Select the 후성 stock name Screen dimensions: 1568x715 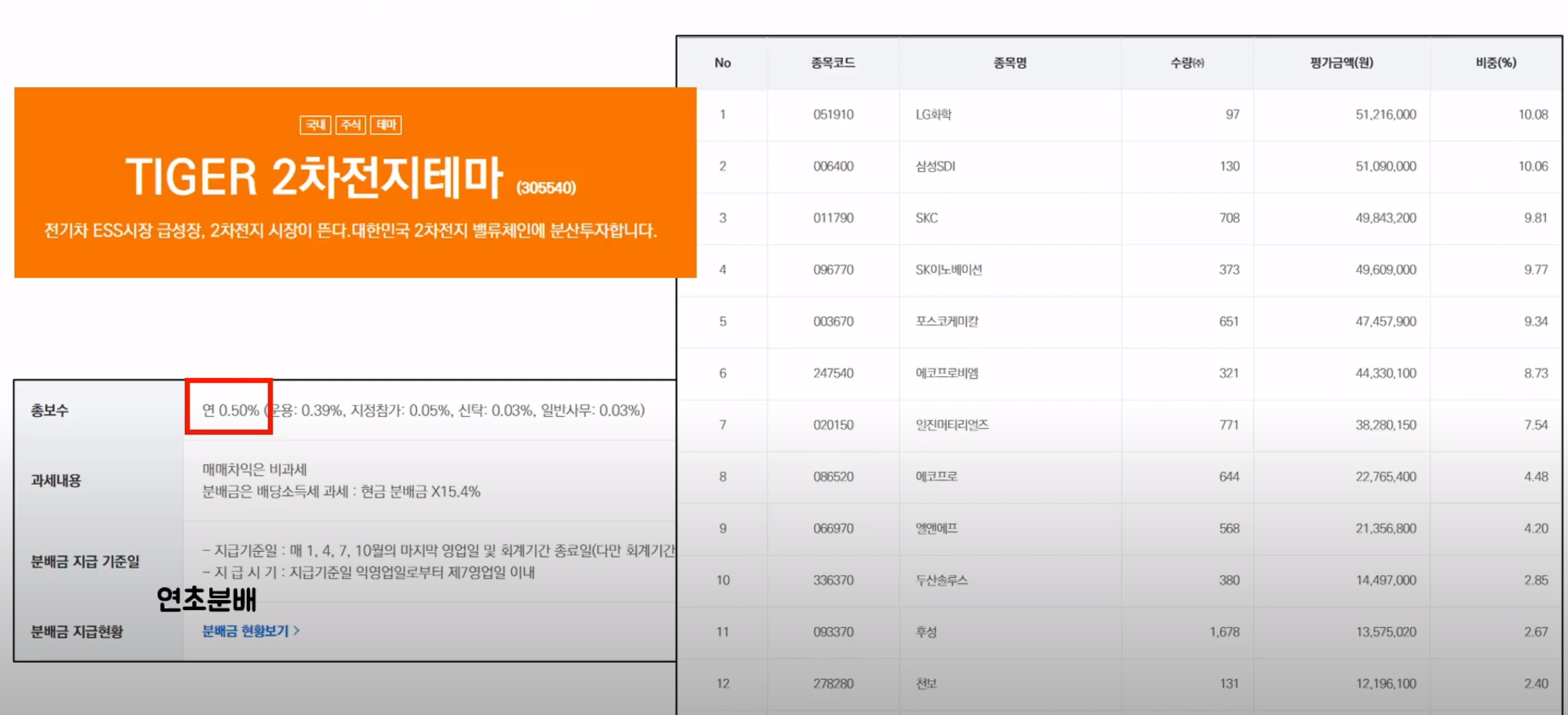[926, 632]
